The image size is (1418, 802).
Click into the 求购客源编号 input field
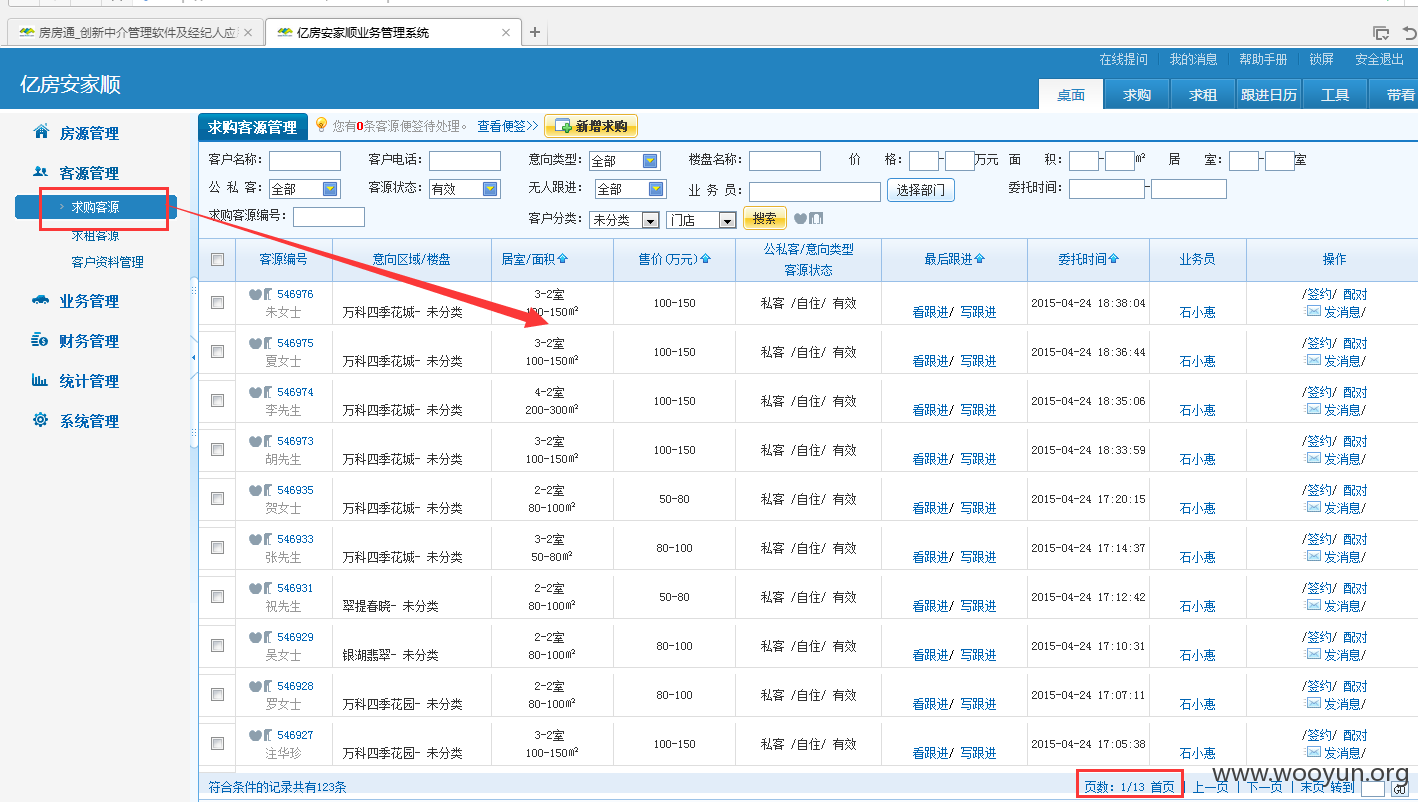pos(329,217)
